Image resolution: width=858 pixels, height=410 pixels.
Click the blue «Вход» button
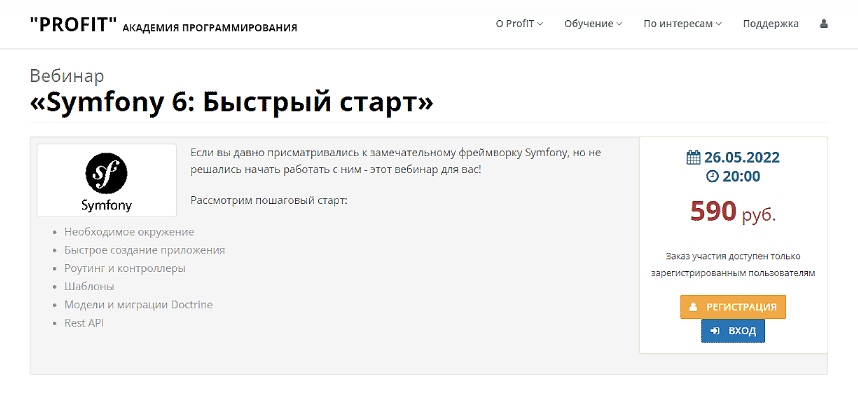coord(733,331)
